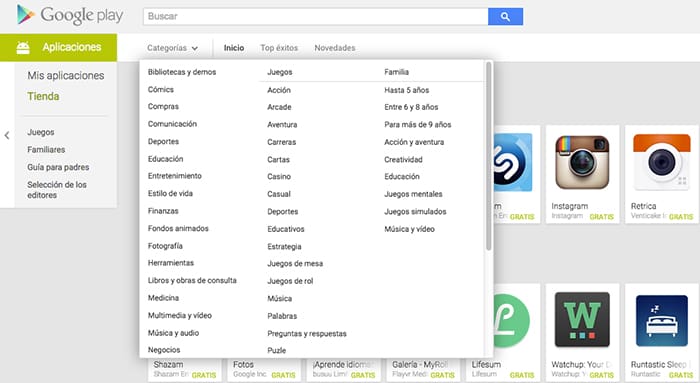The height and width of the screenshot is (383, 700).
Task: Select the Estrategia game category
Action: 284,246
